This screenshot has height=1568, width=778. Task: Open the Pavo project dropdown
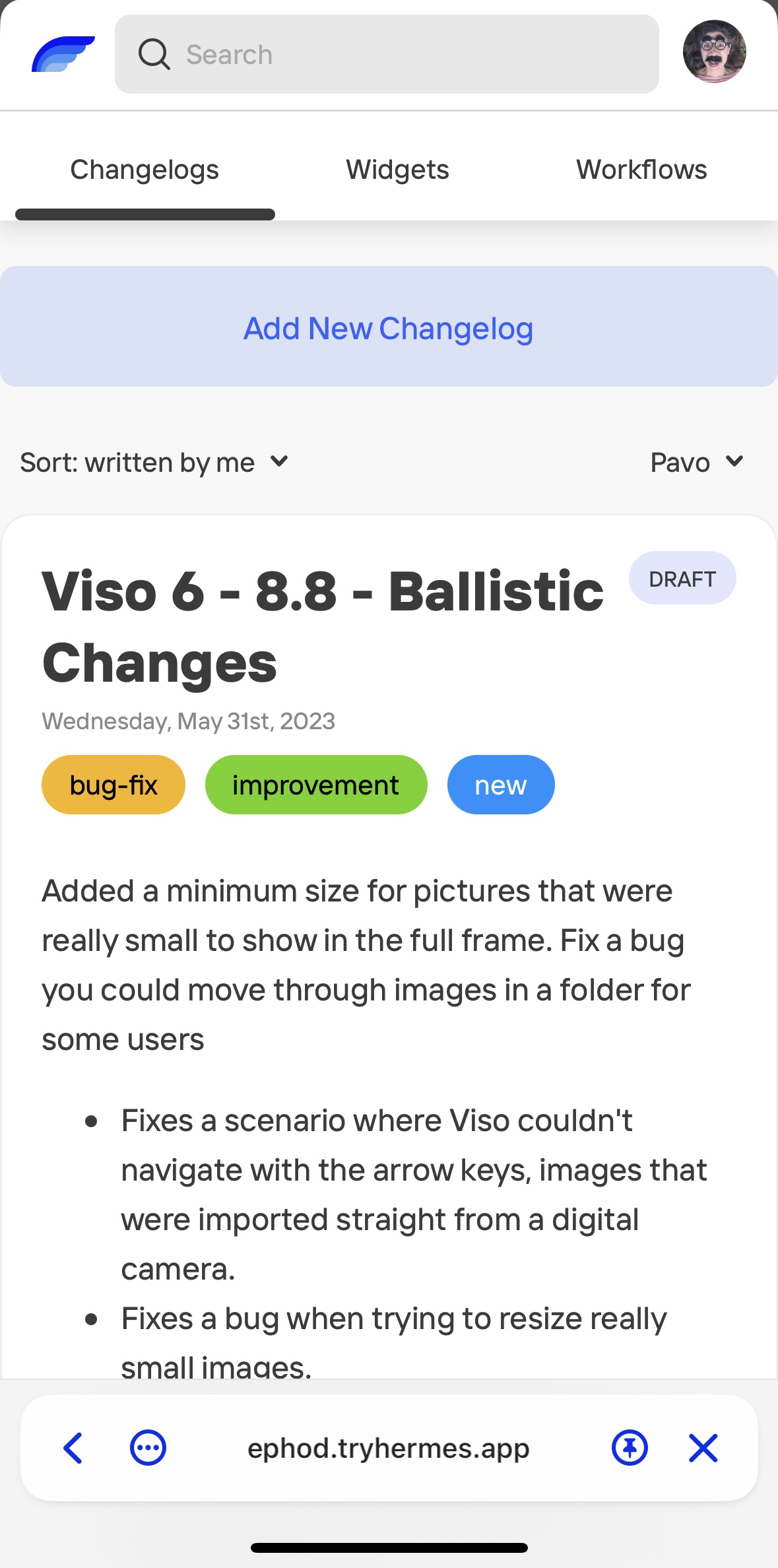point(696,463)
